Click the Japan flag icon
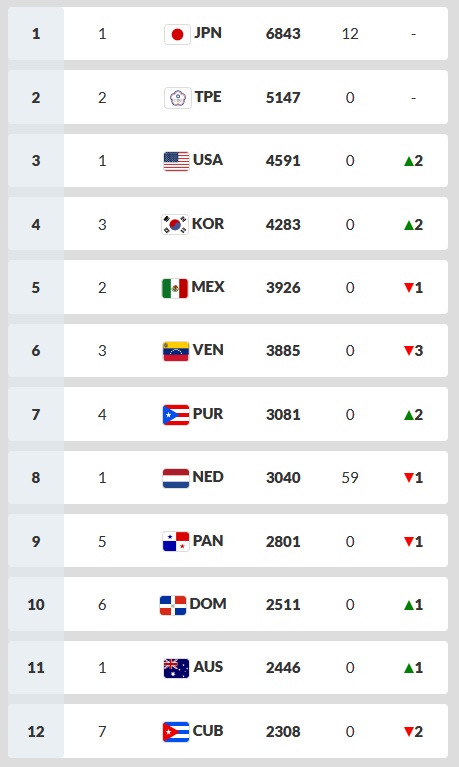This screenshot has width=459, height=767. (177, 34)
